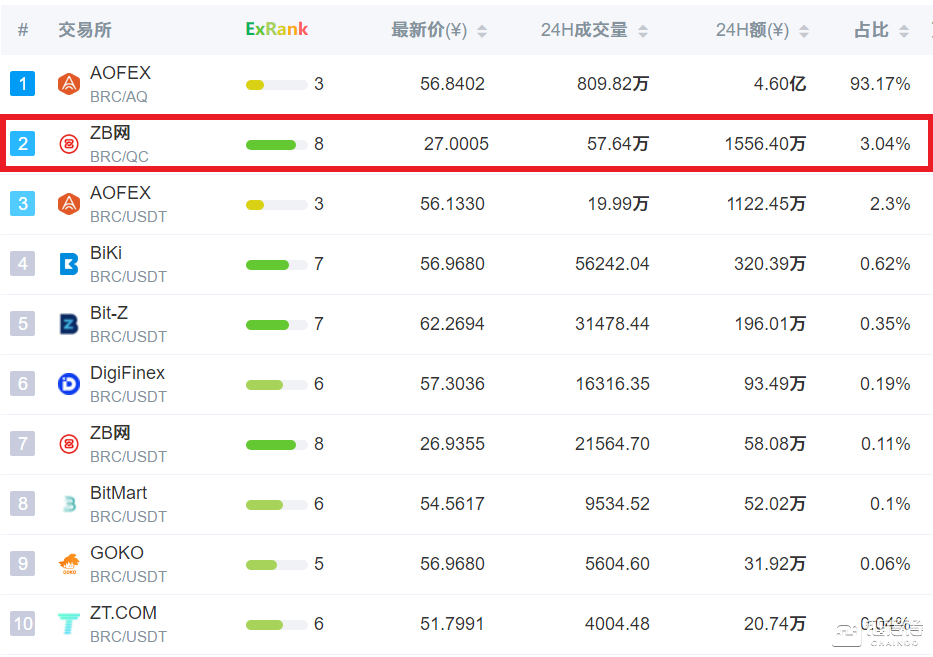Click the BiKi blue logo
This screenshot has height=657, width=933.
68,264
